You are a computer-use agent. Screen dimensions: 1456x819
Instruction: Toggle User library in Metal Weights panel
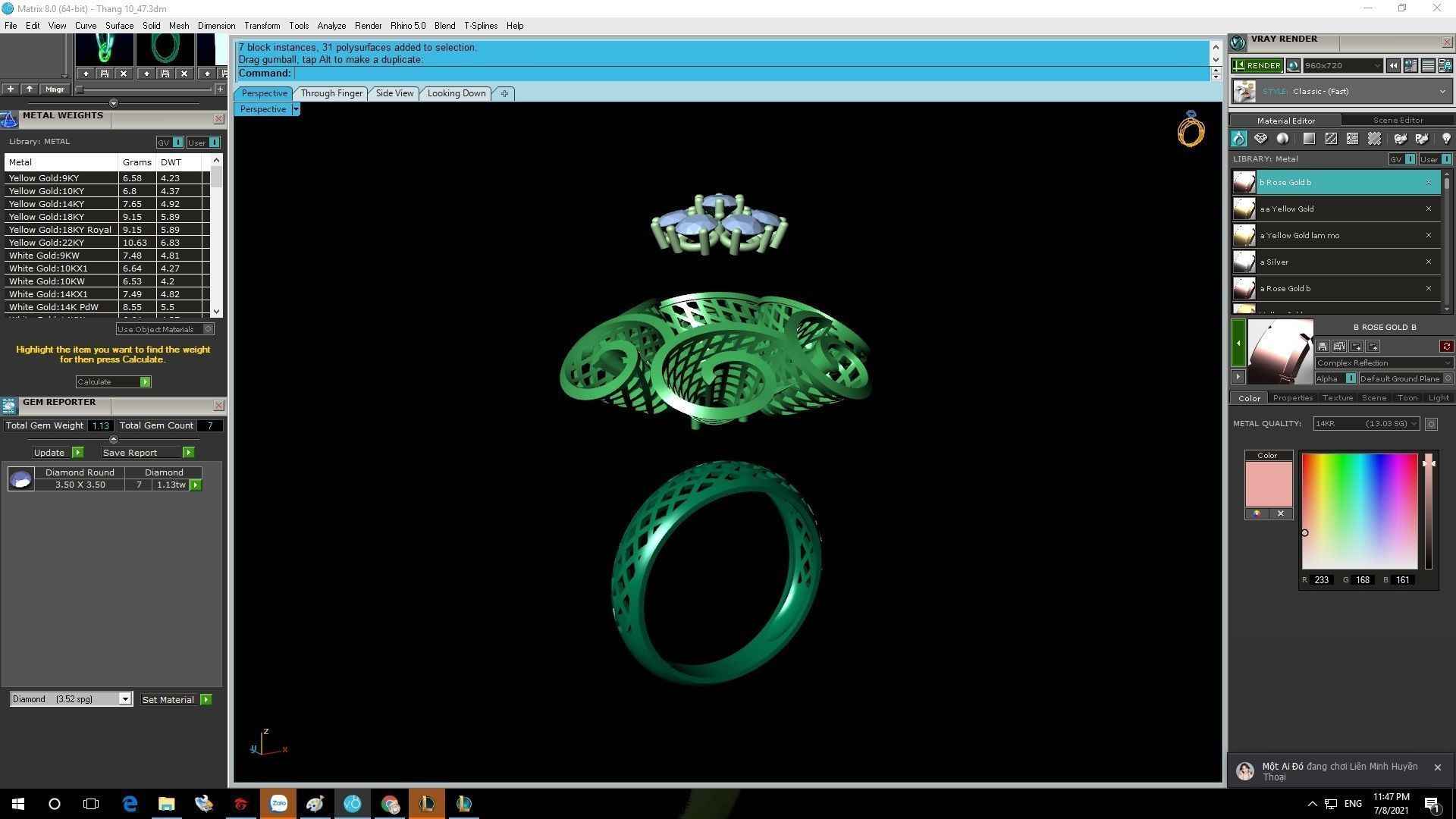(203, 143)
